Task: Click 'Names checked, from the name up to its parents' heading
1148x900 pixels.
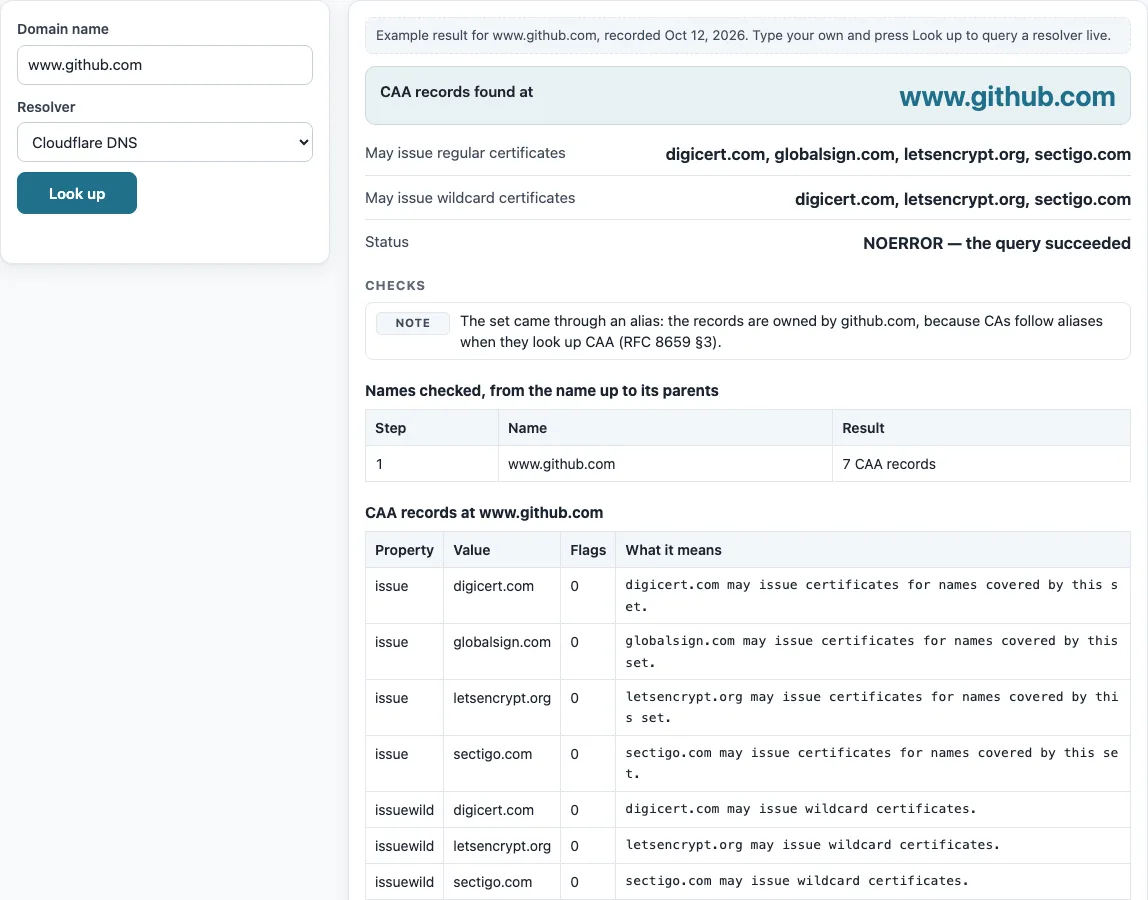Action: pos(542,390)
